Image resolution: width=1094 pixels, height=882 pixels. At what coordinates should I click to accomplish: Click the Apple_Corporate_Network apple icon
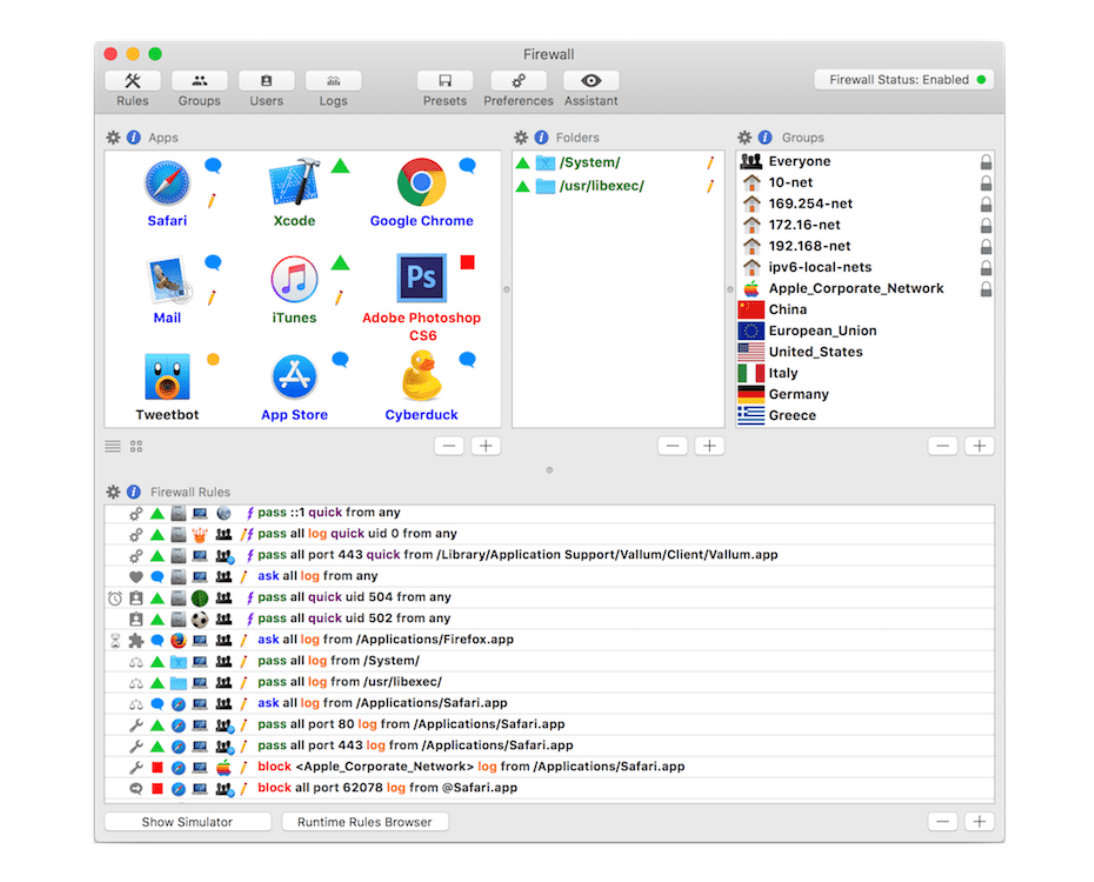coord(751,288)
